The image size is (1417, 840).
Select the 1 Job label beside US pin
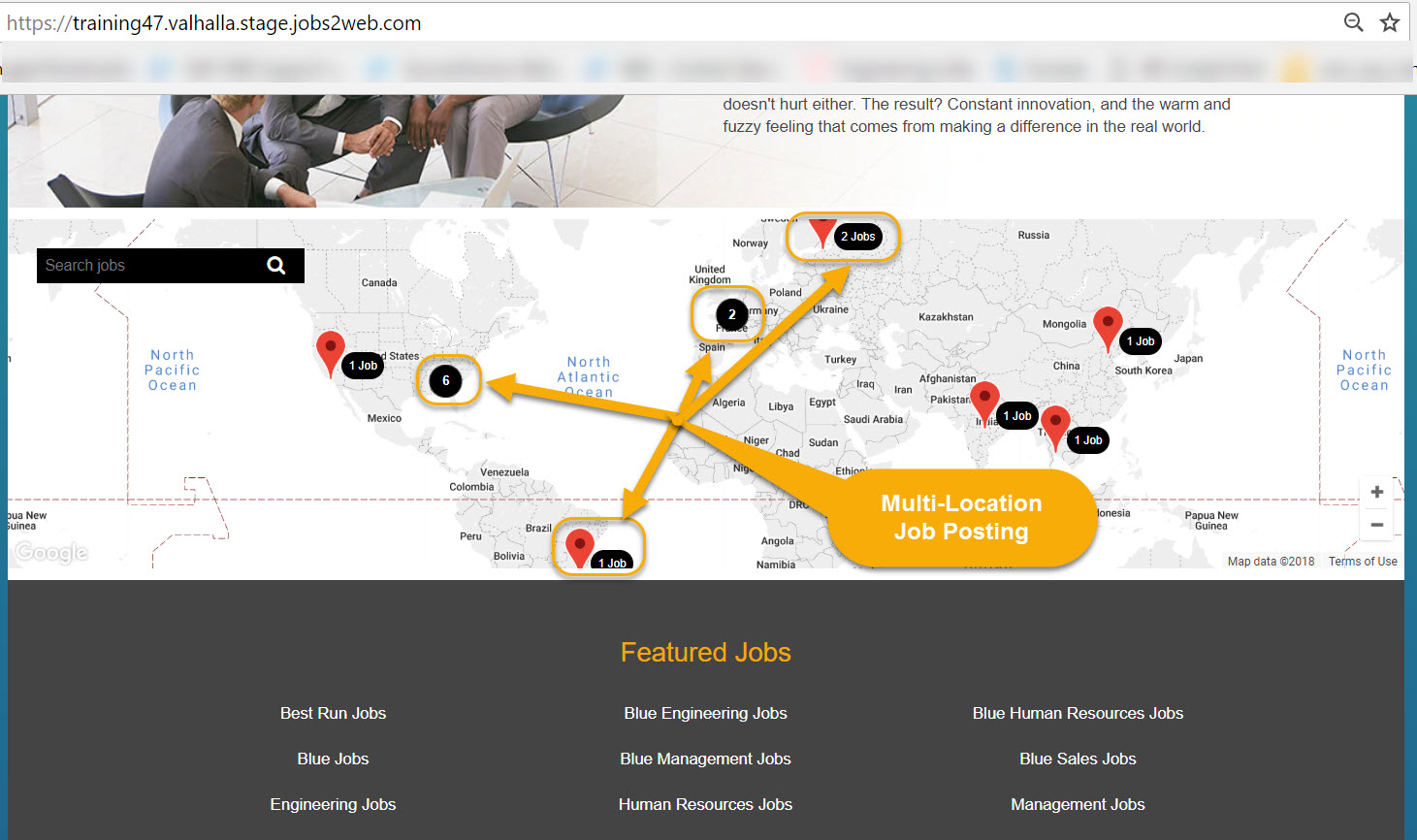click(x=363, y=366)
